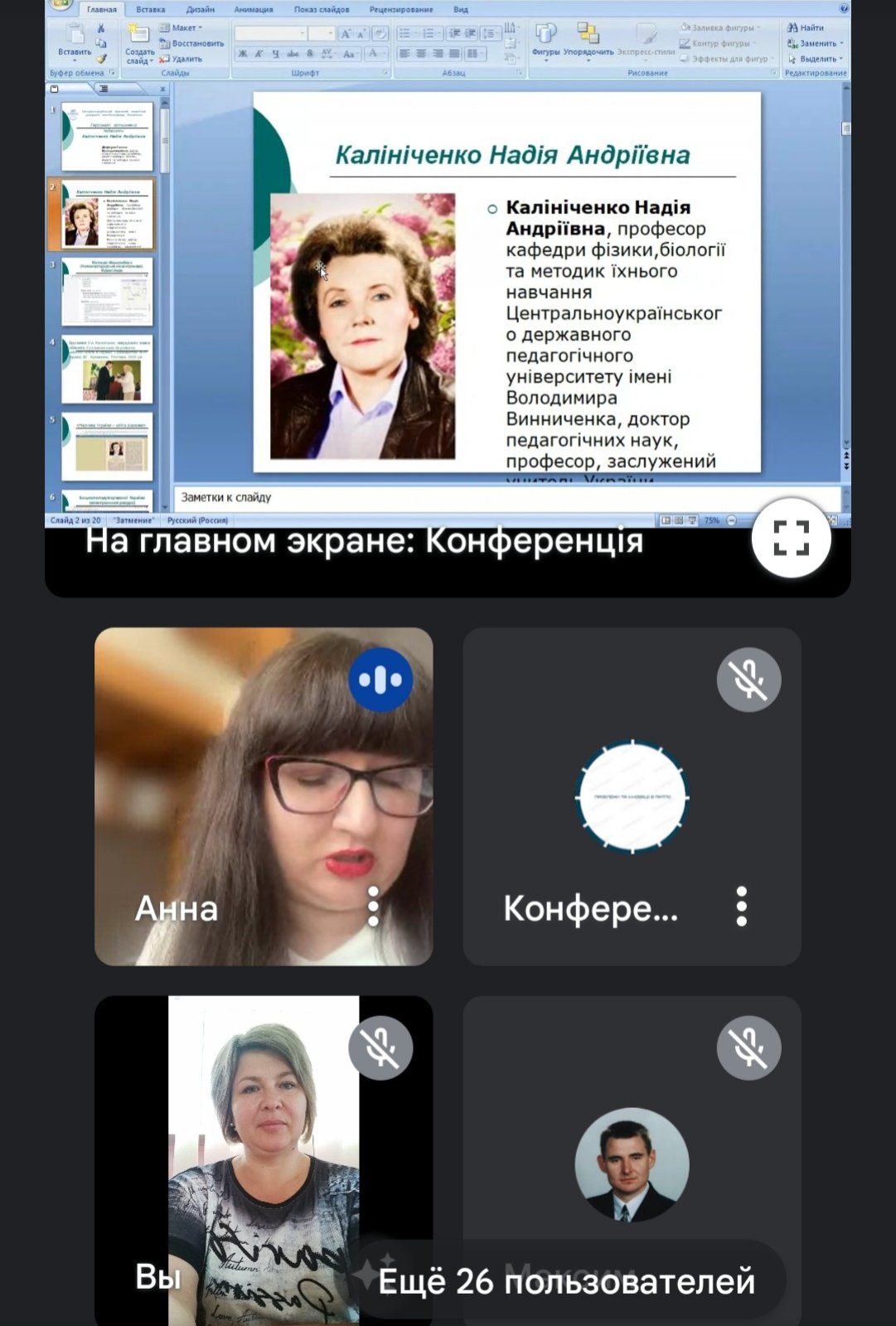The height and width of the screenshot is (1326, 896).
Task: Open the font name combo box
Action: (x=270, y=34)
